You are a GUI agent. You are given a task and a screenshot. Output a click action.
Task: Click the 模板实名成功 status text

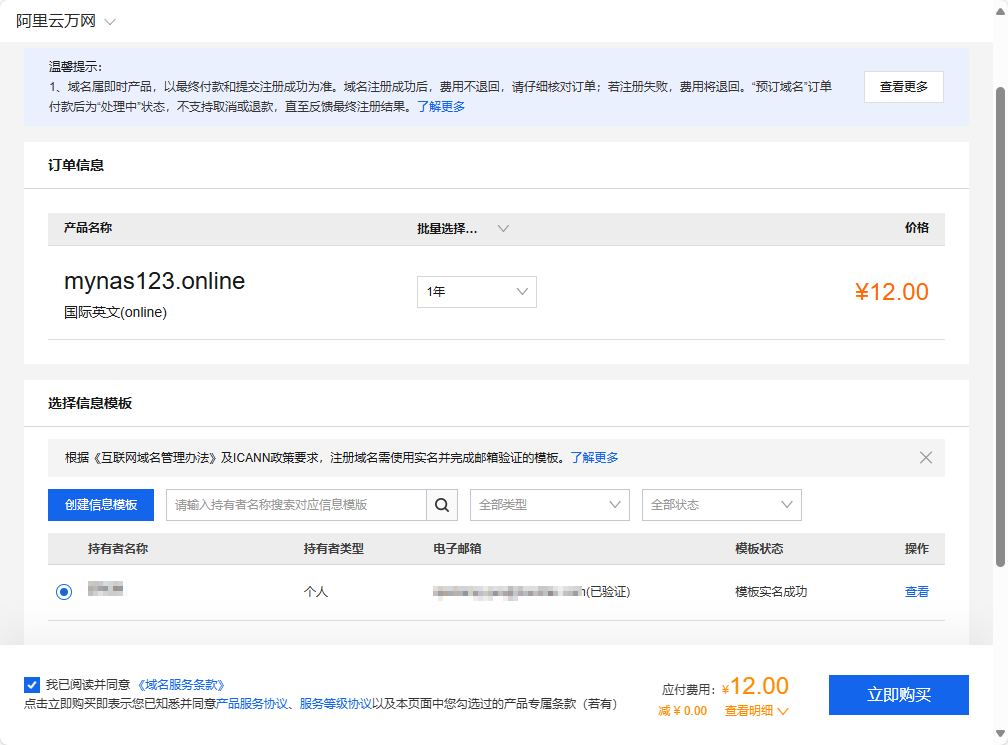771,591
